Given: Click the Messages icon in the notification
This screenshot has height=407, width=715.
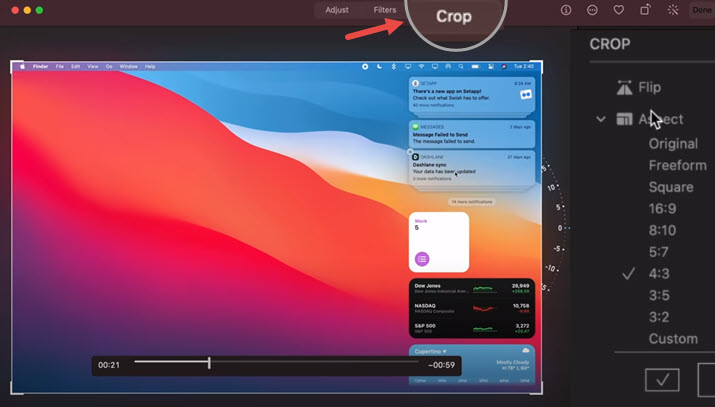Looking at the screenshot, I should click(x=415, y=127).
